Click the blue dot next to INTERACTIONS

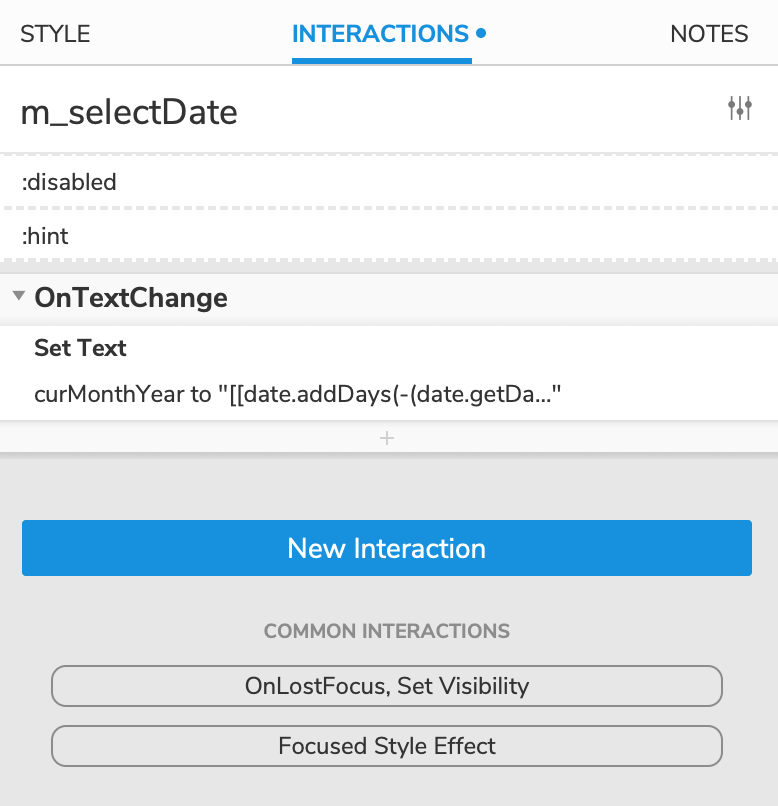pyautogui.click(x=481, y=32)
